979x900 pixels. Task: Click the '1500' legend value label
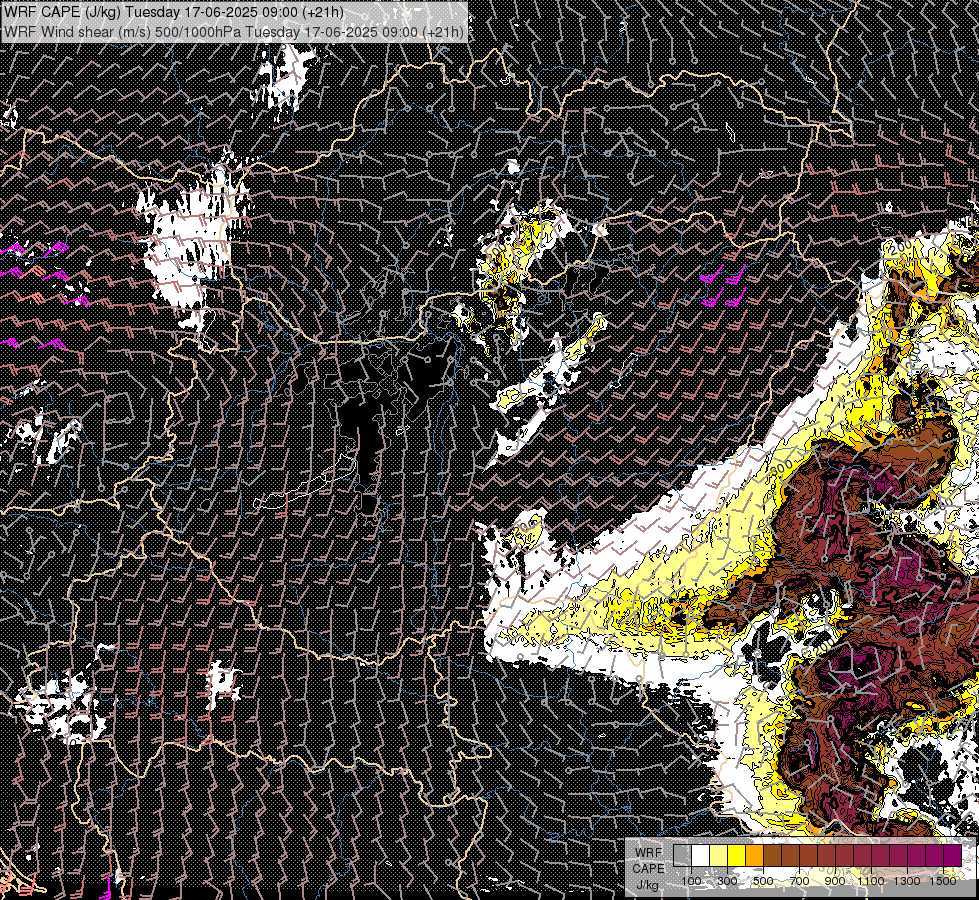[x=943, y=881]
